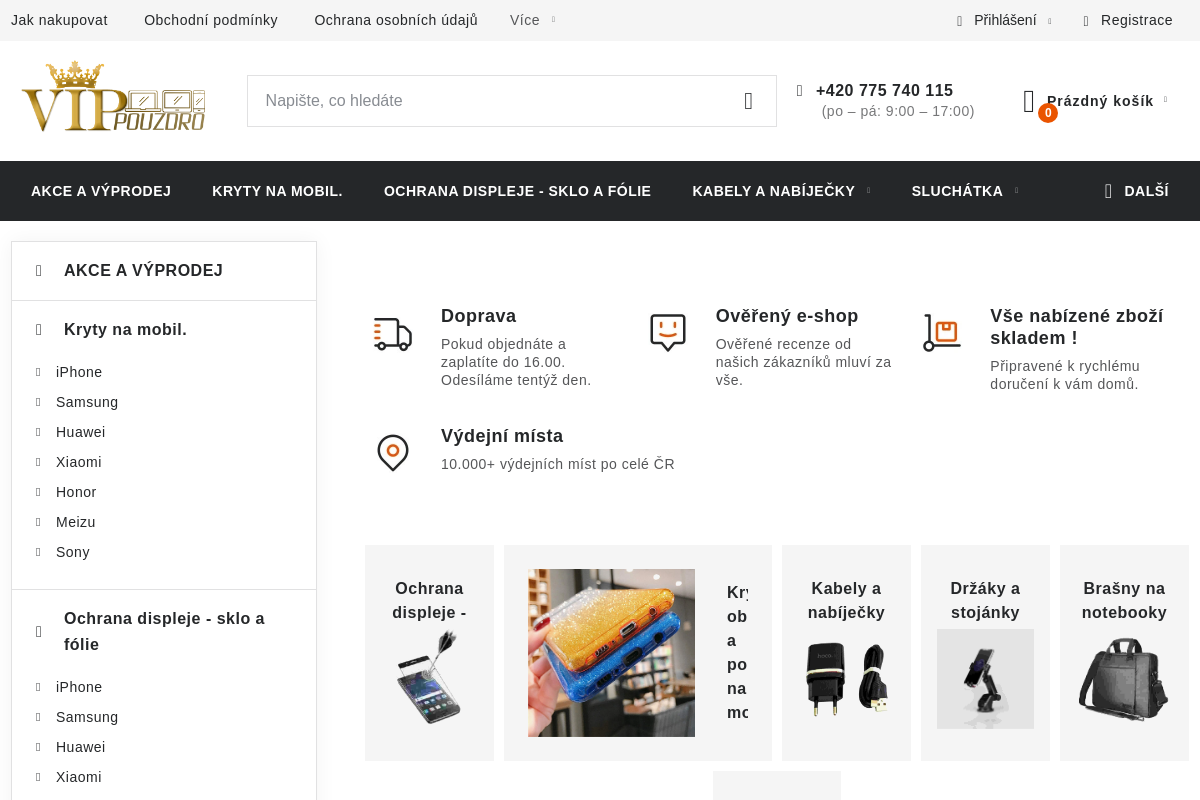Expand the Kabely a nabíječky menu arrow
The height and width of the screenshot is (800, 1200).
click(868, 191)
